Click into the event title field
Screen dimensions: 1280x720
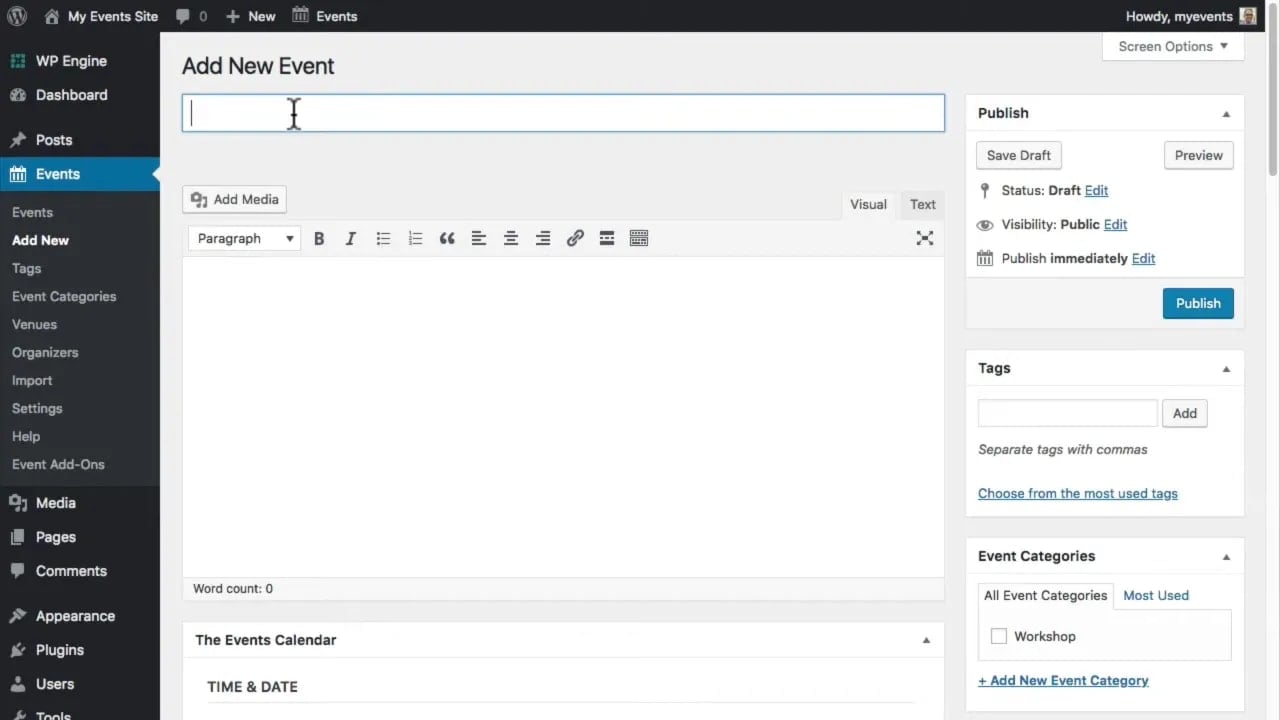point(563,113)
